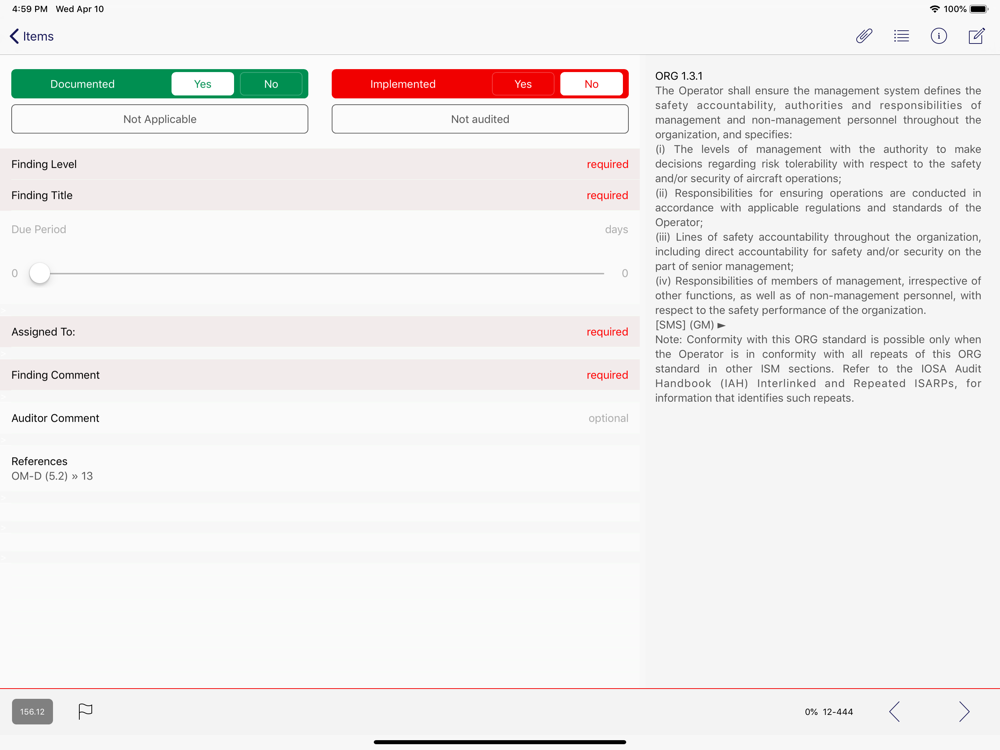
Task: Check the Wi-Fi status icon
Action: (x=935, y=9)
